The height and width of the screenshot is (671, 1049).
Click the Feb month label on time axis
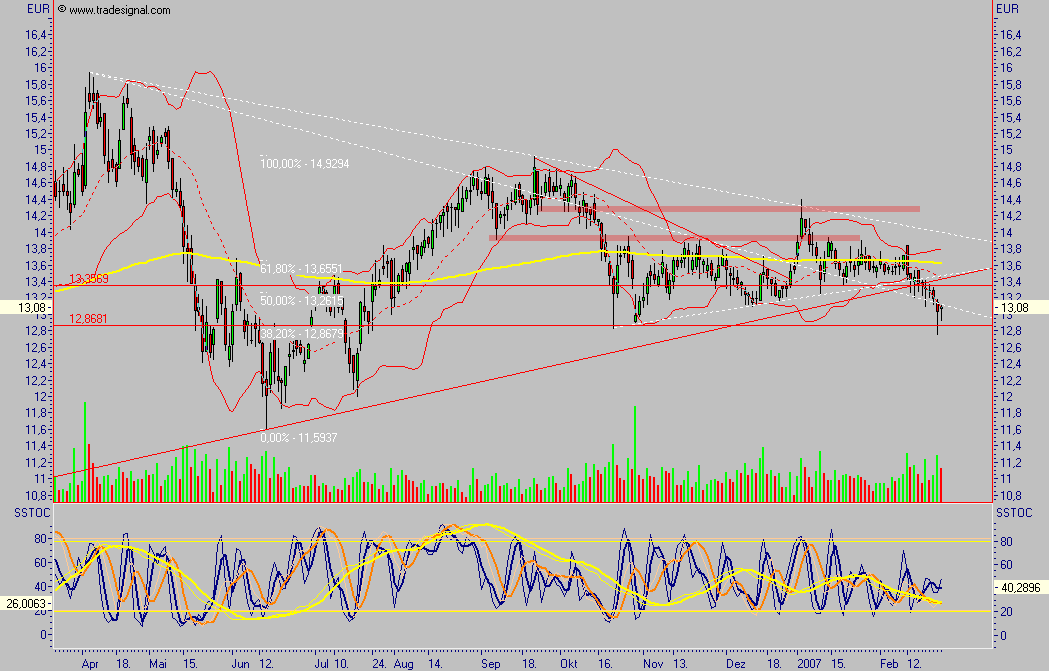point(889,664)
